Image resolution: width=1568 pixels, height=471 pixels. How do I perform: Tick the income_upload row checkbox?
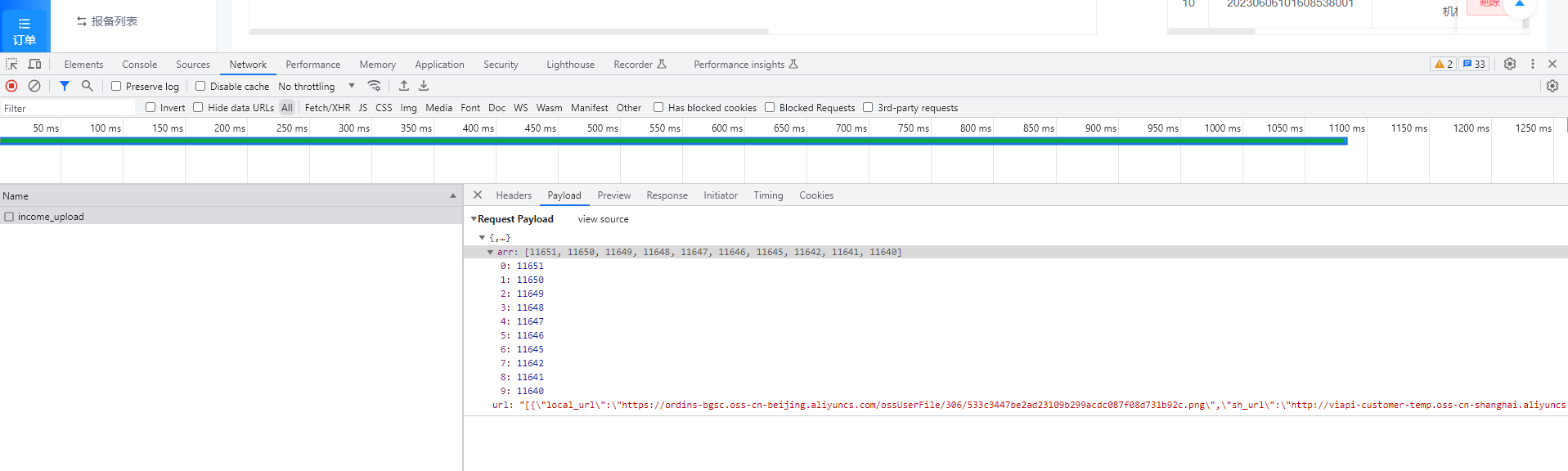tap(9, 217)
